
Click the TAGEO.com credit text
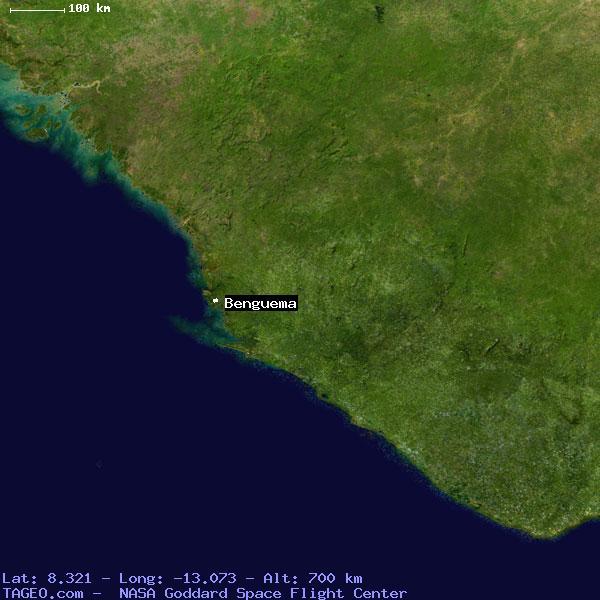tap(43, 593)
